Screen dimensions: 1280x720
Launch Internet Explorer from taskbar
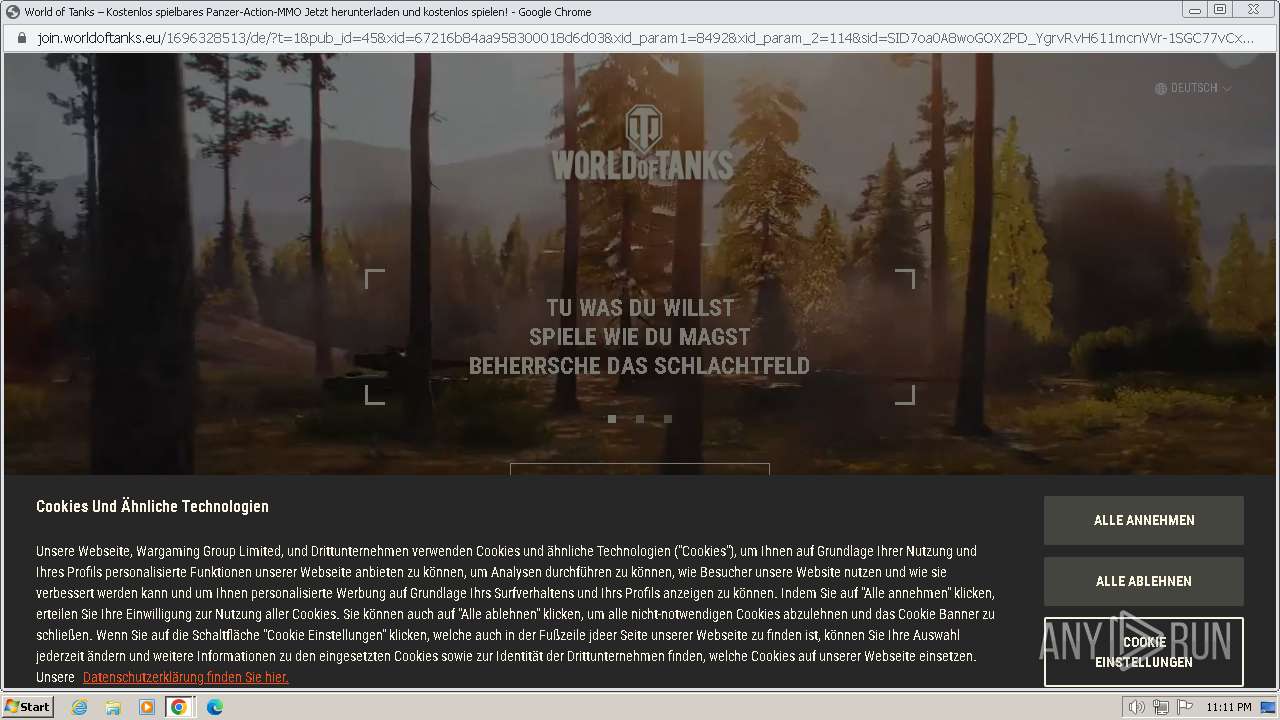80,707
